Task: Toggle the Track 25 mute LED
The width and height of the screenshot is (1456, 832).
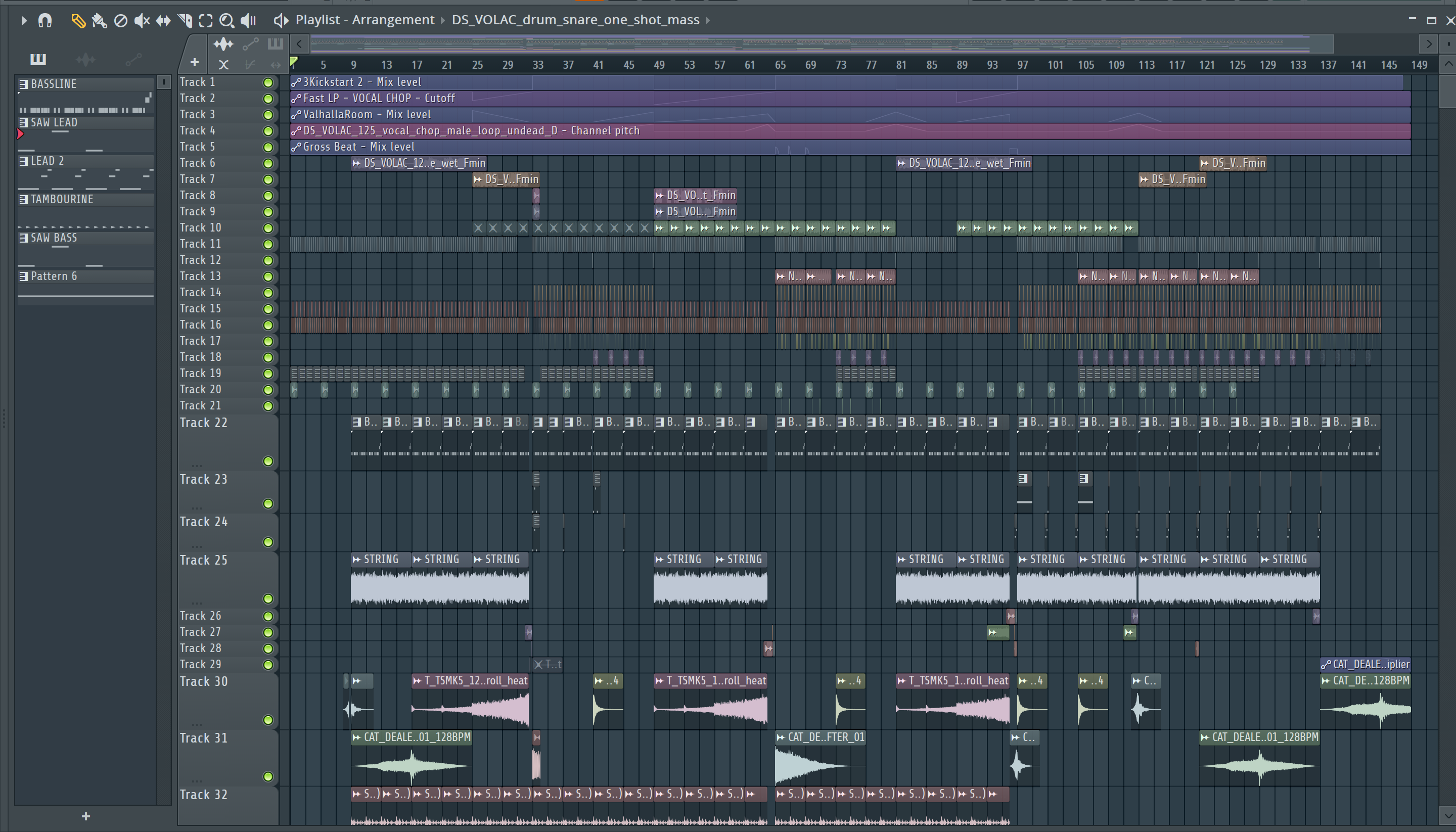Action: [x=268, y=599]
